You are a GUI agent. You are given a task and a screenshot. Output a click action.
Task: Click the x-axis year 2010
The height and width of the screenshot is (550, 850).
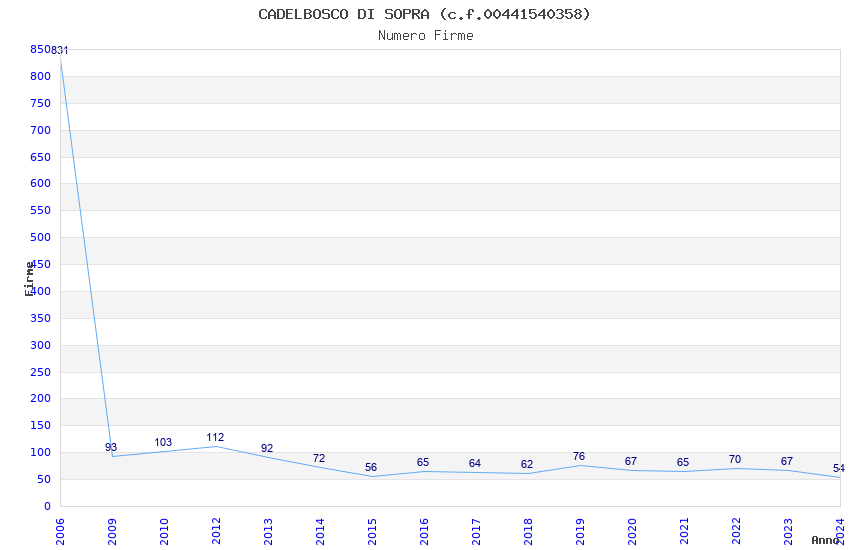164,532
